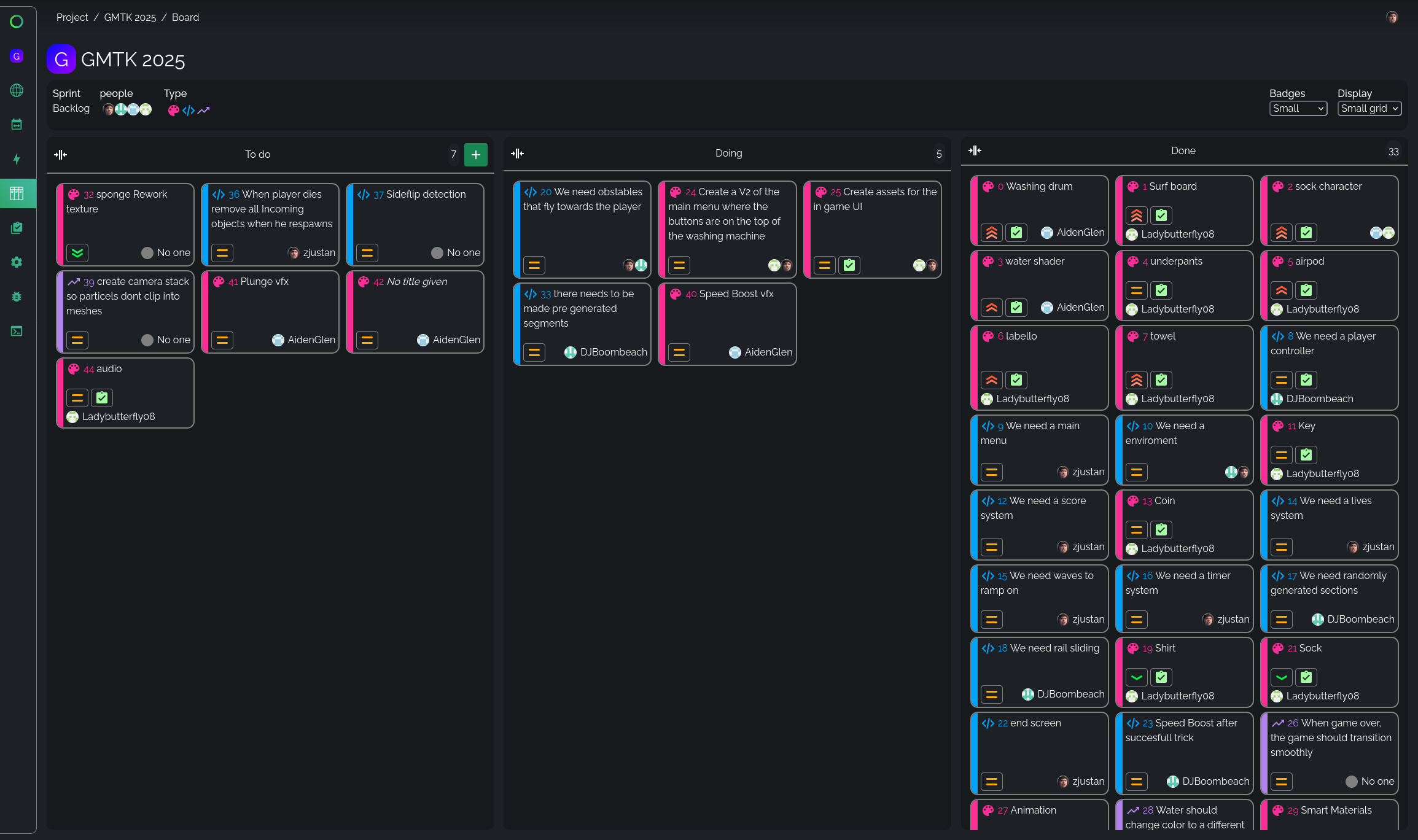
Task: Toggle the trend-line type filter icon
Action: [203, 111]
